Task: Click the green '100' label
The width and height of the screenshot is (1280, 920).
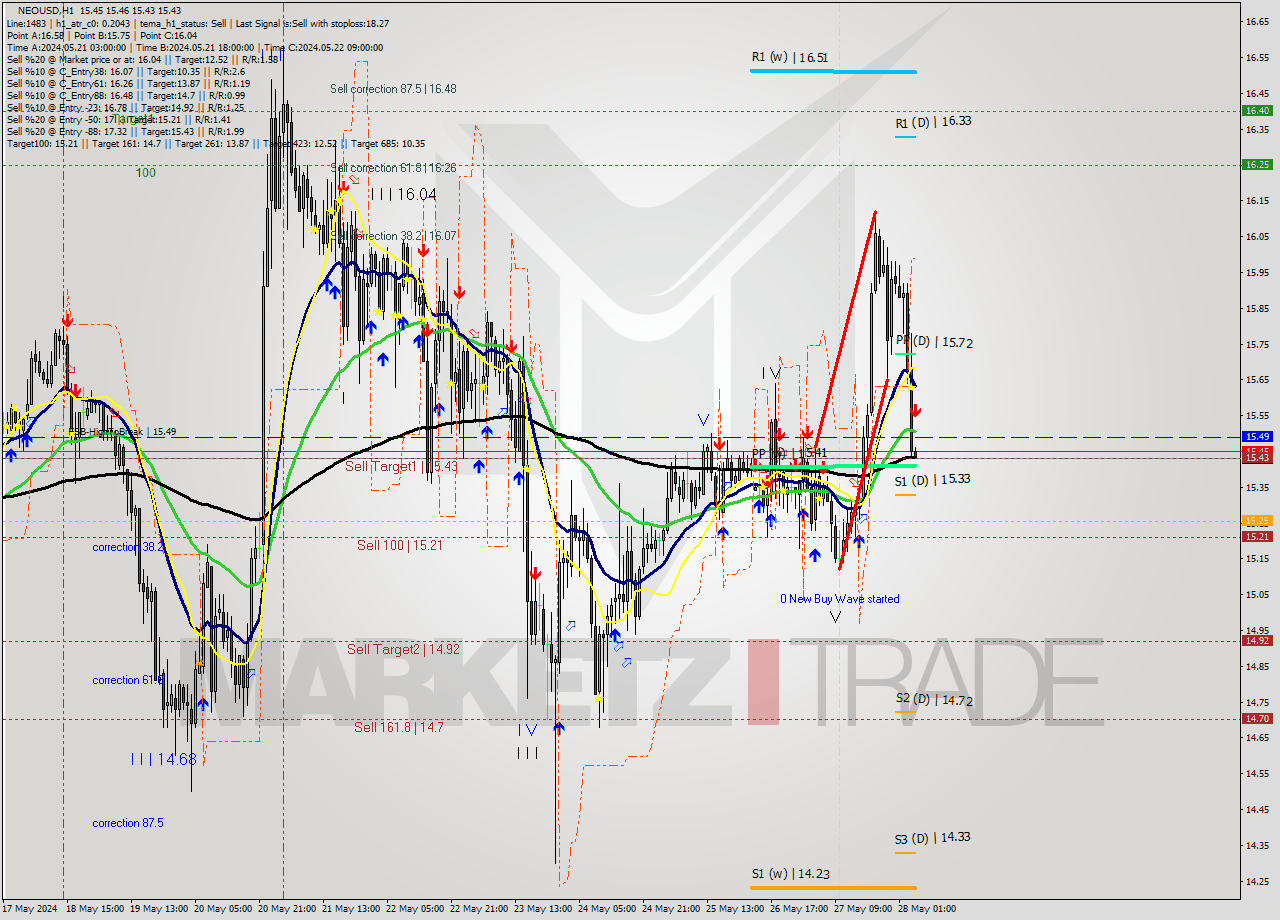Action: pos(146,173)
